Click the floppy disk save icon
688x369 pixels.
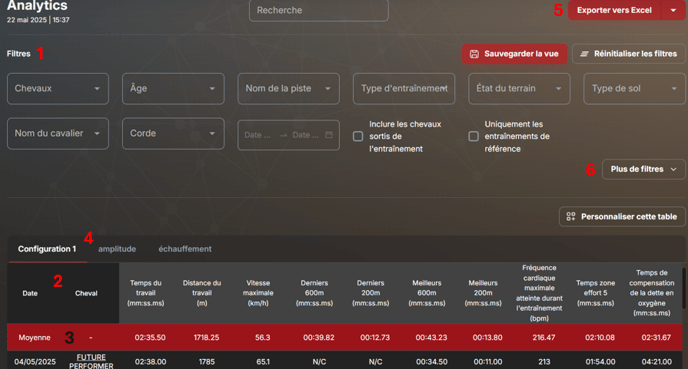tap(474, 54)
